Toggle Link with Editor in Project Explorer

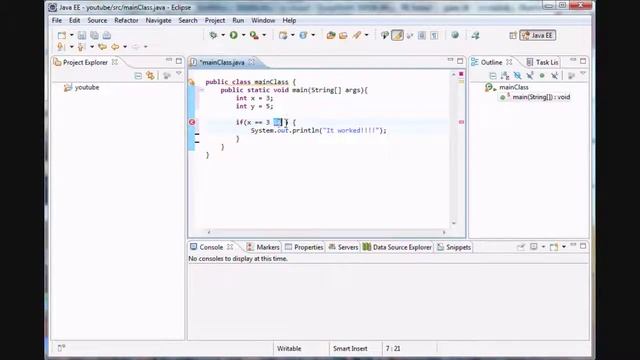tap(151, 76)
